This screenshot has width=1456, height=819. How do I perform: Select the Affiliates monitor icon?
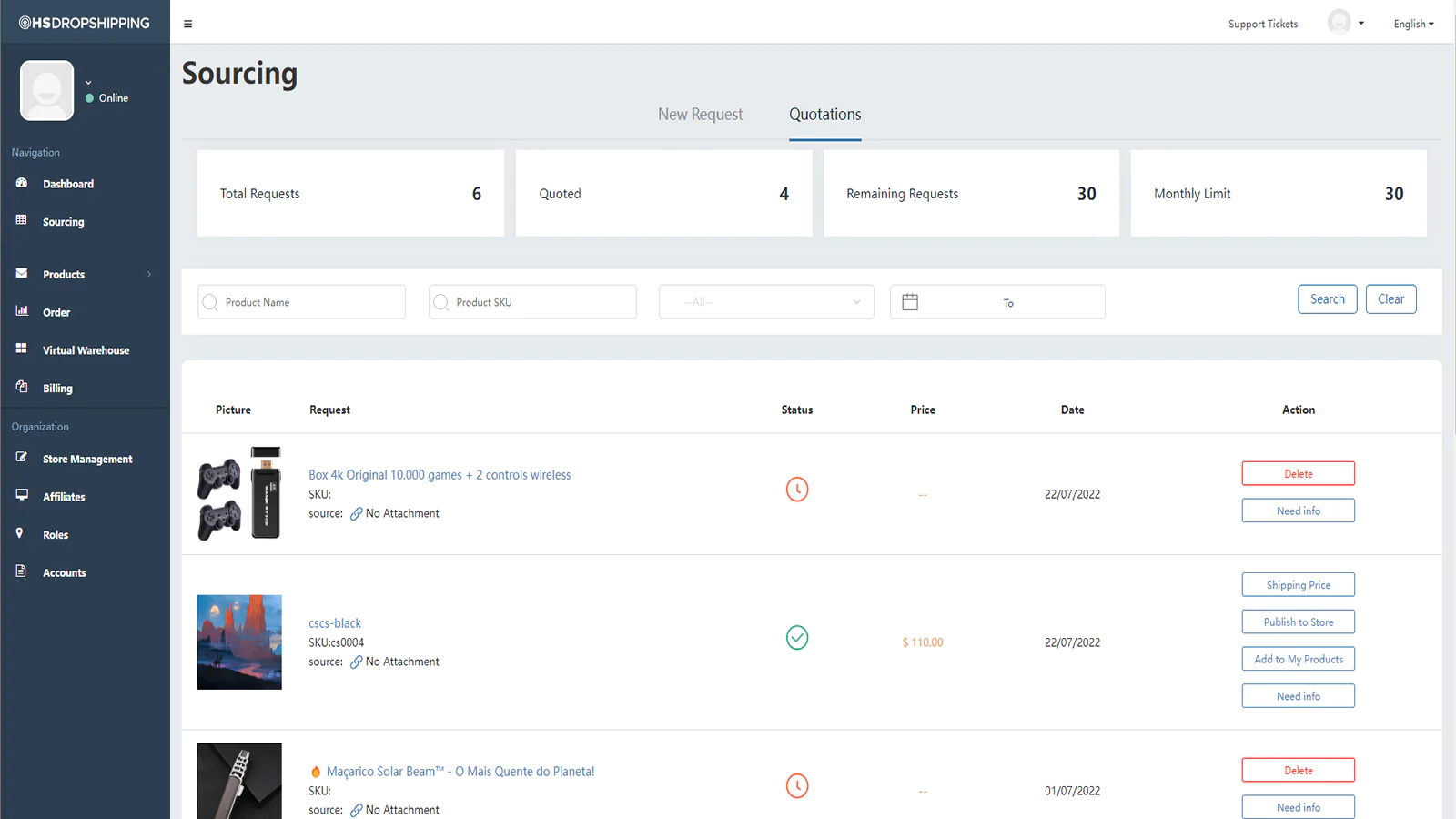click(22, 495)
